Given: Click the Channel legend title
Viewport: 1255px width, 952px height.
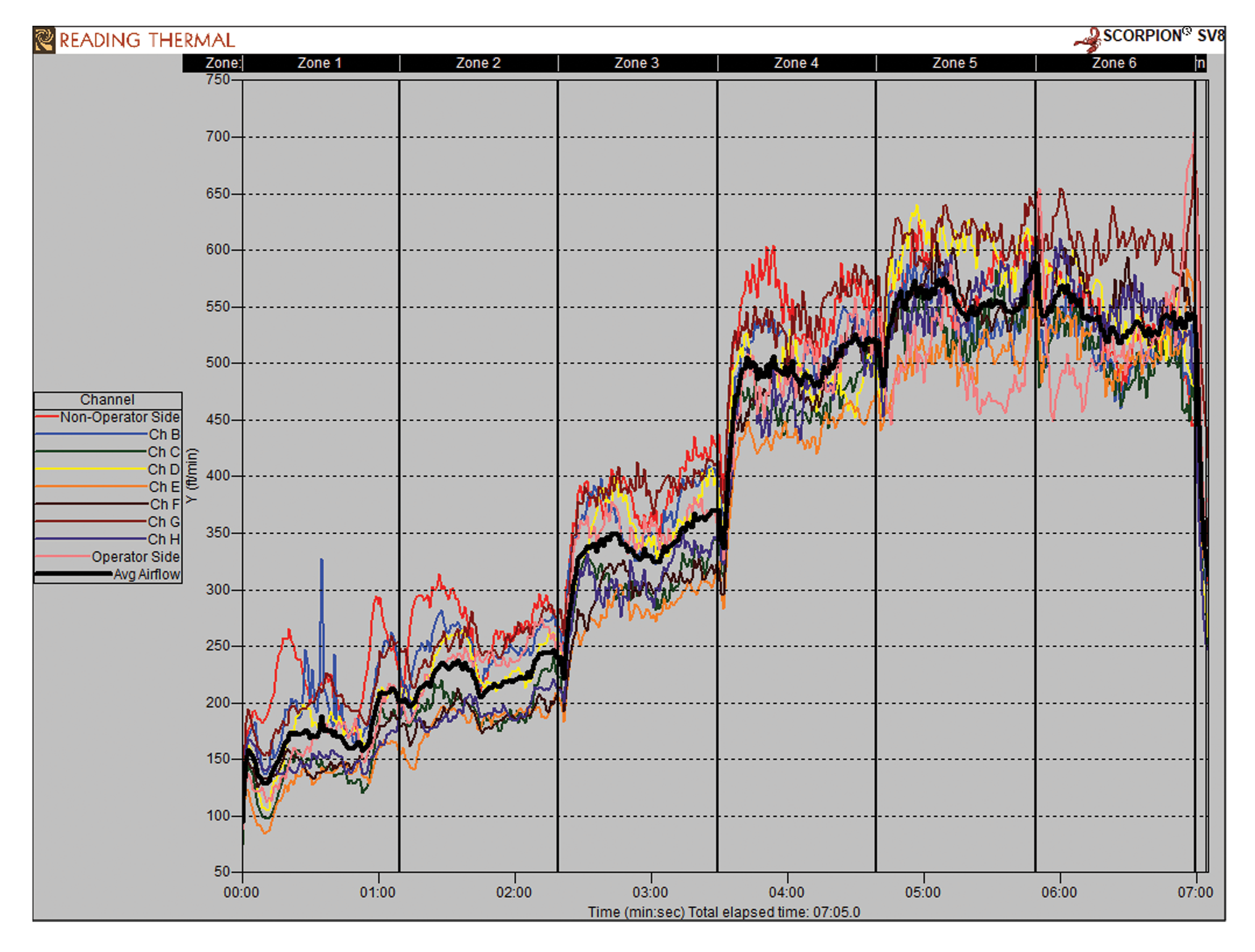Looking at the screenshot, I should pyautogui.click(x=107, y=400).
